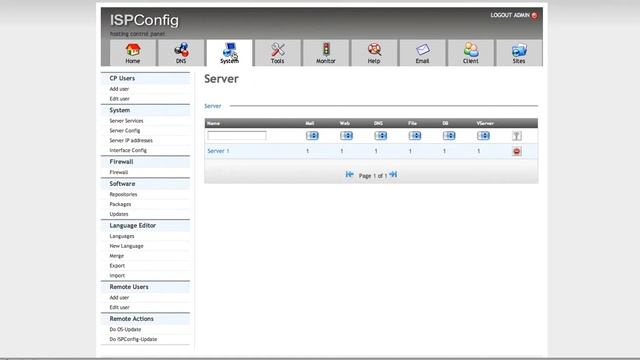Open Server Services in sidebar
This screenshot has width=640, height=360.
[x=126, y=121]
